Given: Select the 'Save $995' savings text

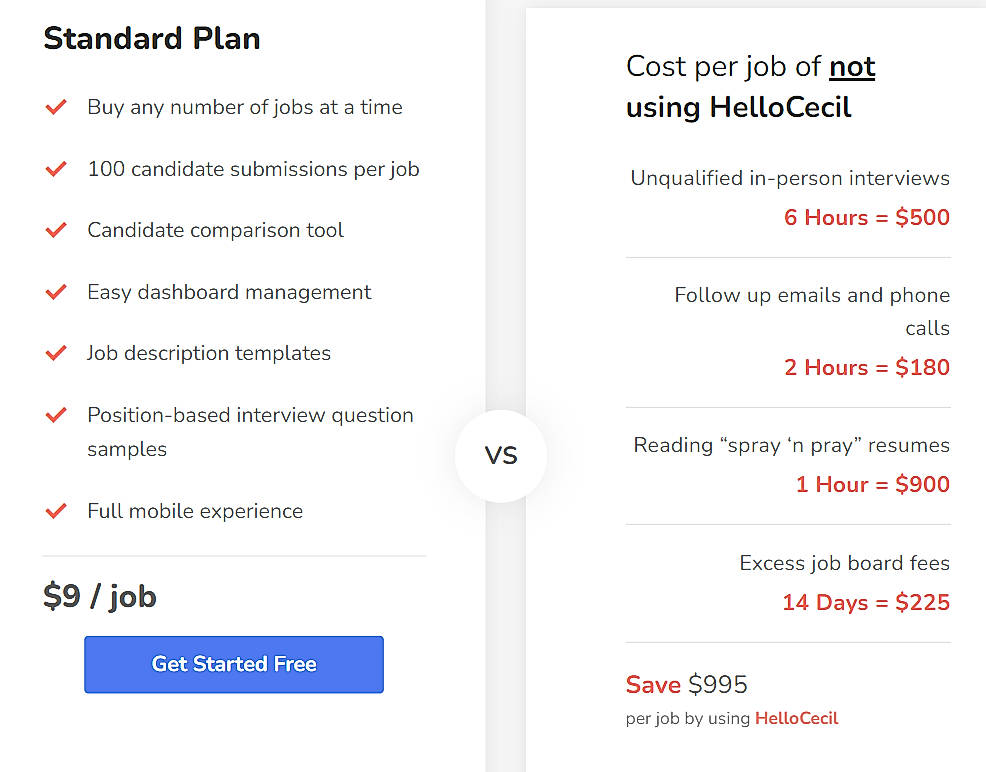Looking at the screenshot, I should point(686,684).
